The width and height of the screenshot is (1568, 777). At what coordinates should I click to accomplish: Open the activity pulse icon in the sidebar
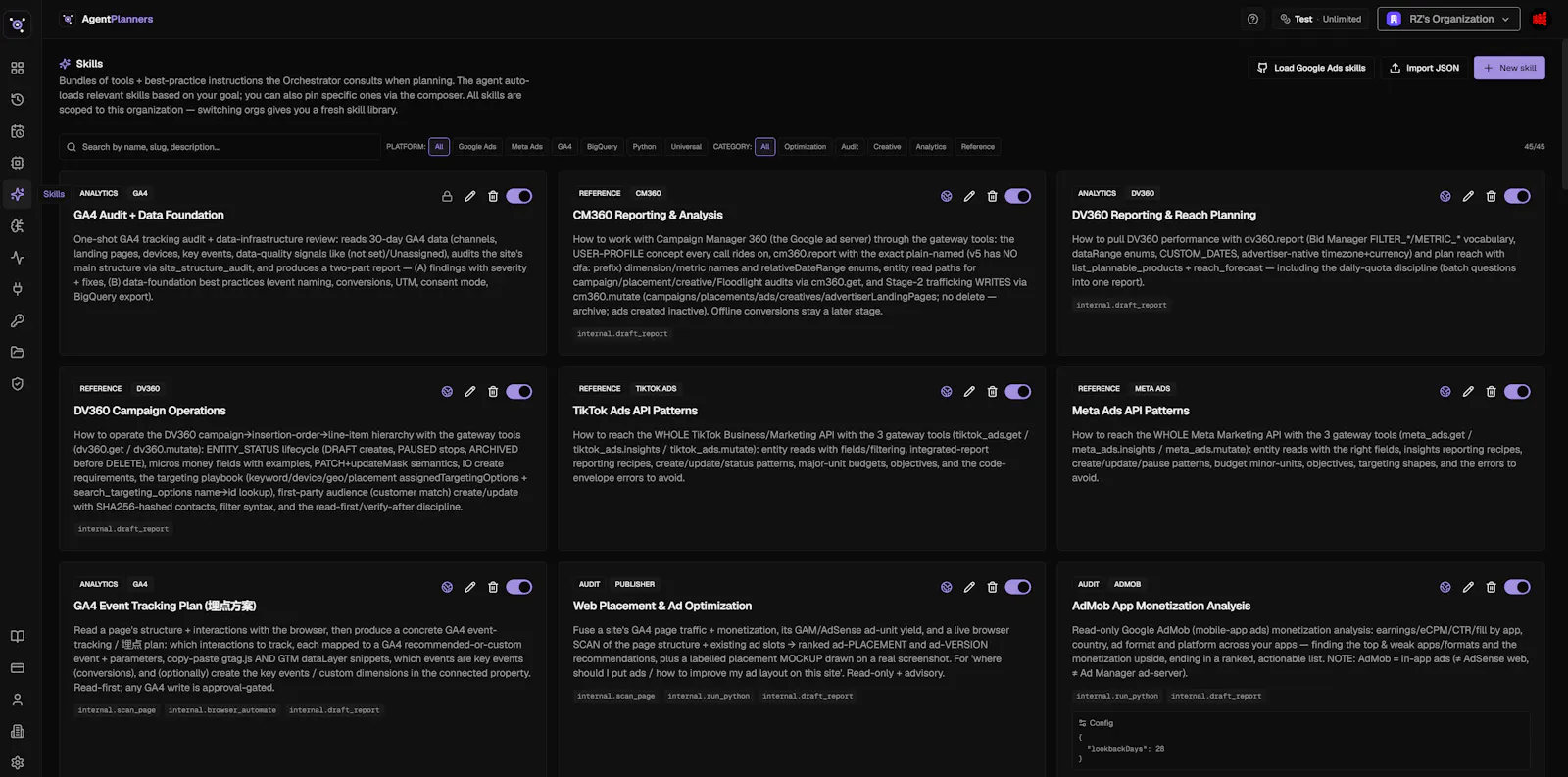(18, 258)
